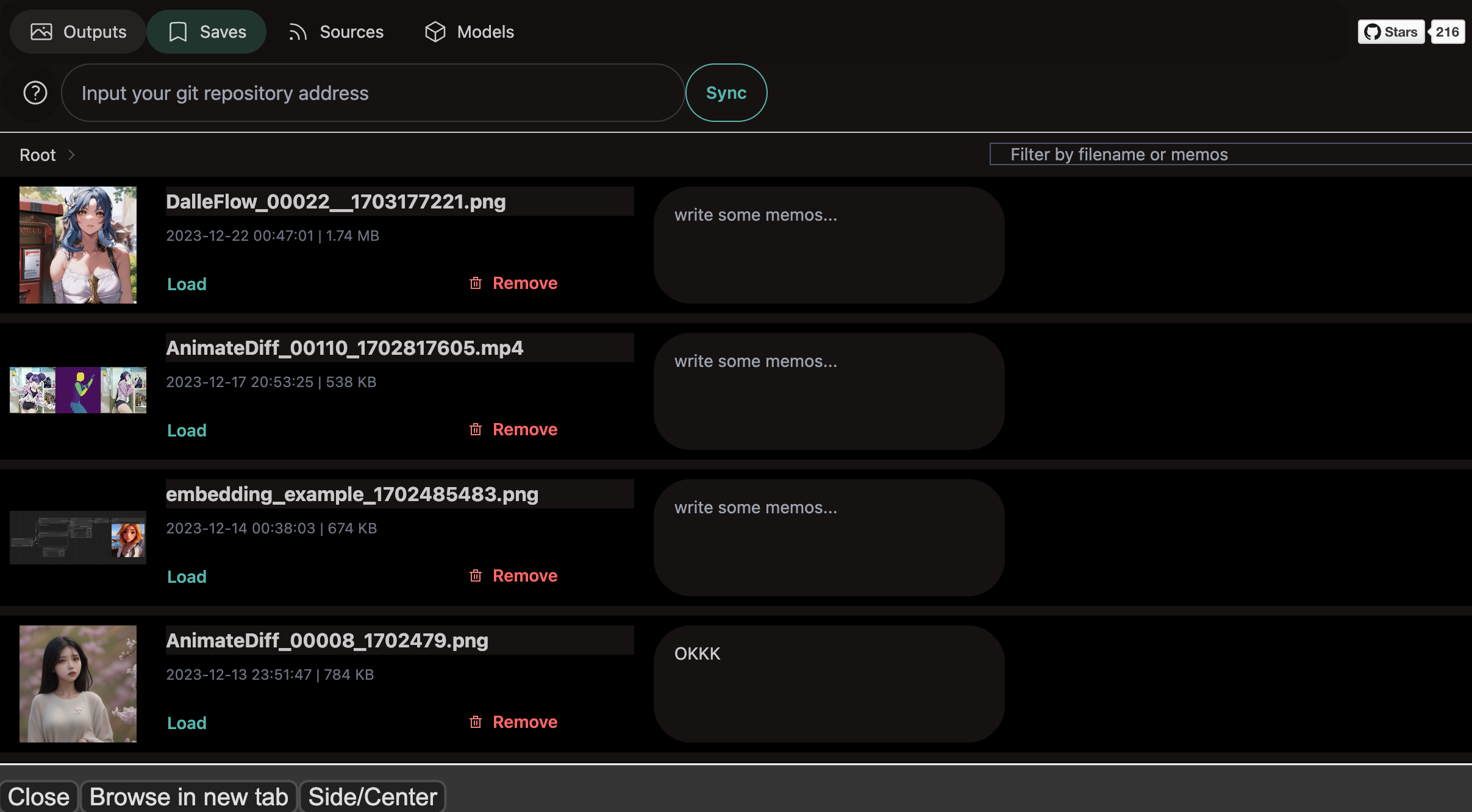Click the Outputs image icon
The height and width of the screenshot is (812, 1472).
tap(41, 32)
